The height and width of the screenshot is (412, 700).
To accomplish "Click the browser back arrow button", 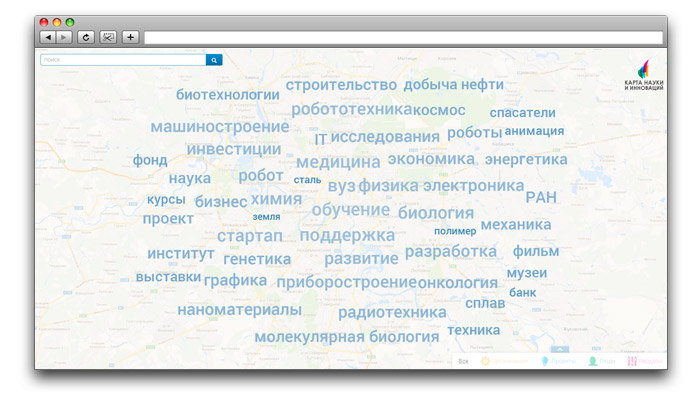I will click(48, 37).
